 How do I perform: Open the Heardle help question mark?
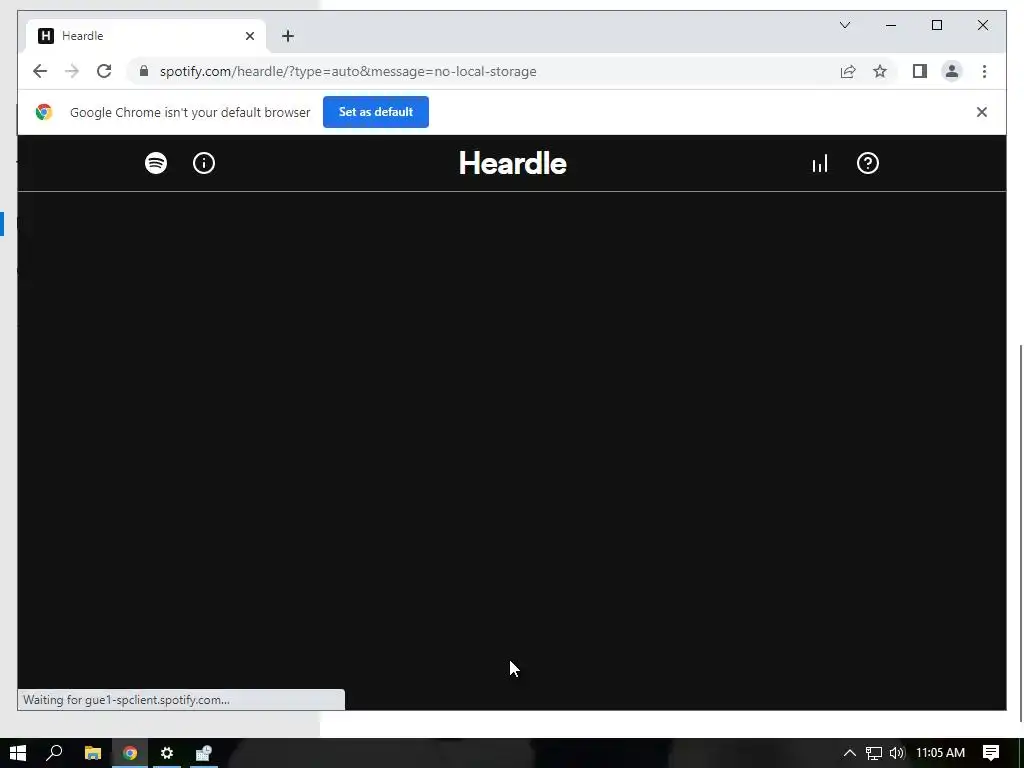point(868,163)
